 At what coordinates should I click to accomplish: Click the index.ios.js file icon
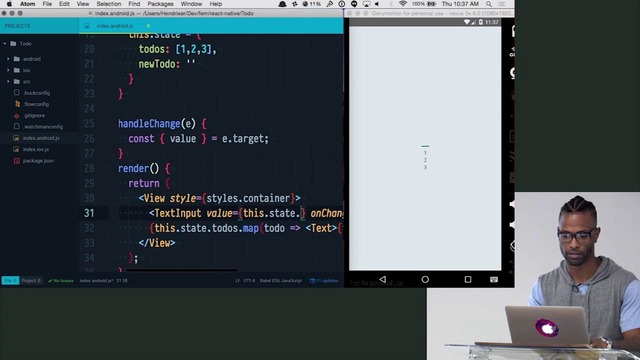pyautogui.click(x=17, y=149)
